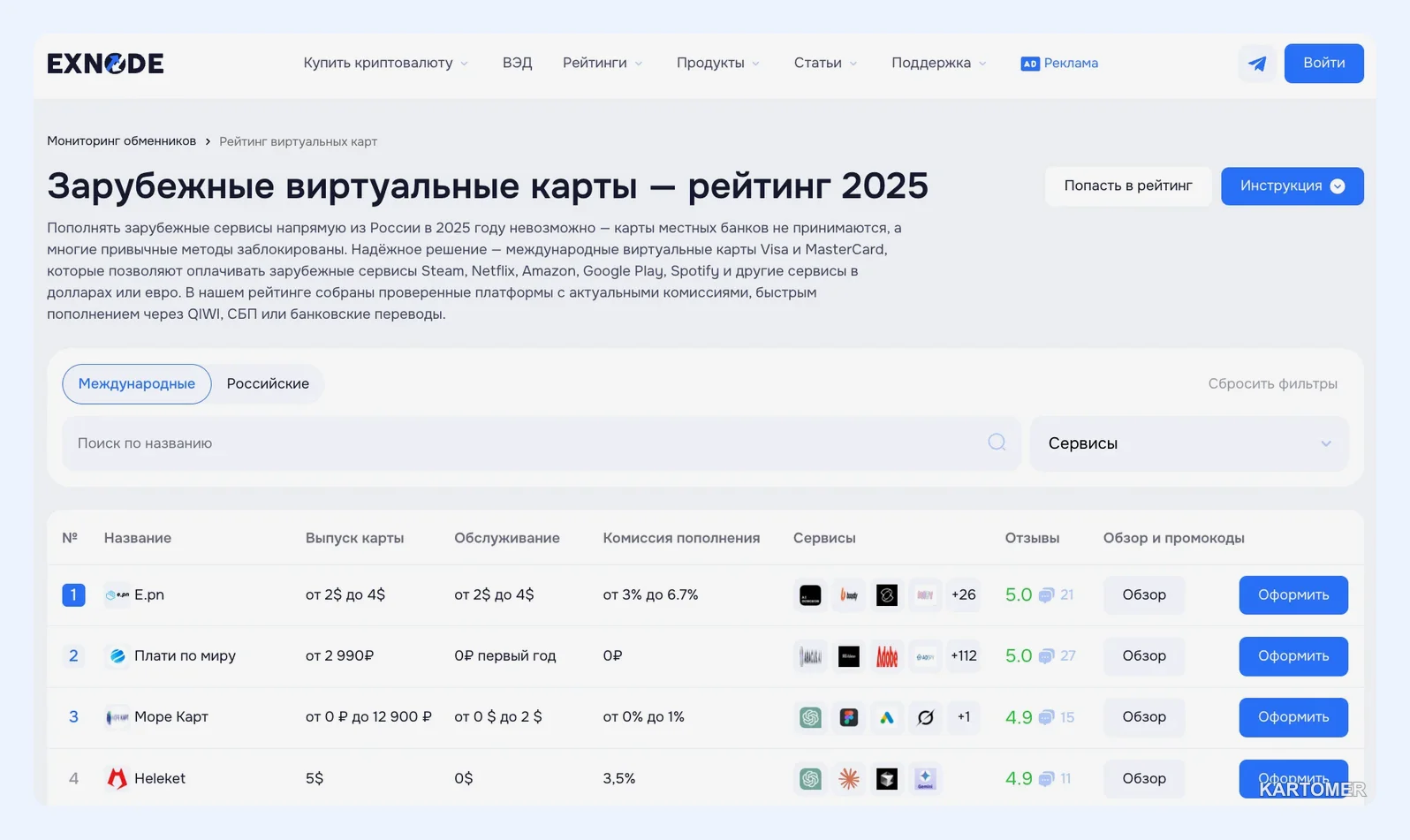Show +26 more services for E.pn
This screenshot has width=1410, height=840.
click(x=963, y=595)
